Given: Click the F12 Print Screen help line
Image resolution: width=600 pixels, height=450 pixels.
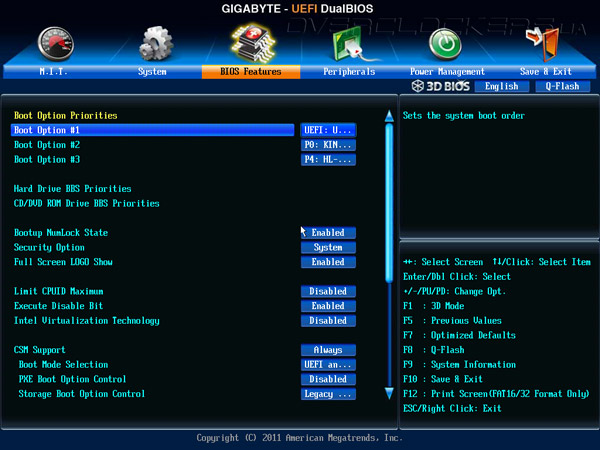Looking at the screenshot, I should click(496, 394).
